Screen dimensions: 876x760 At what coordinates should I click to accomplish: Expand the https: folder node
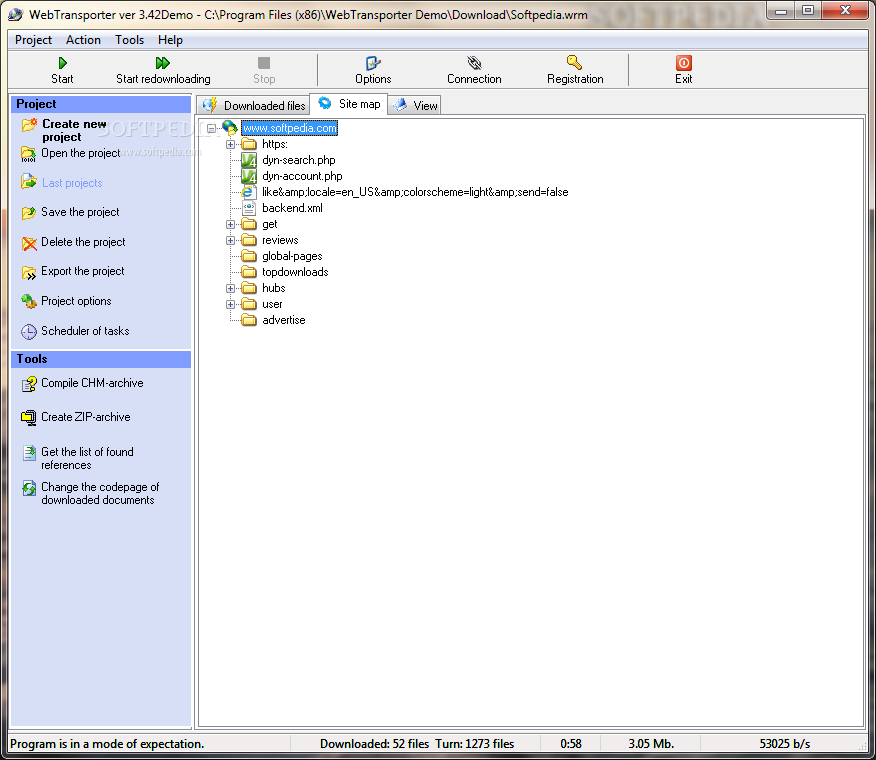tap(230, 145)
